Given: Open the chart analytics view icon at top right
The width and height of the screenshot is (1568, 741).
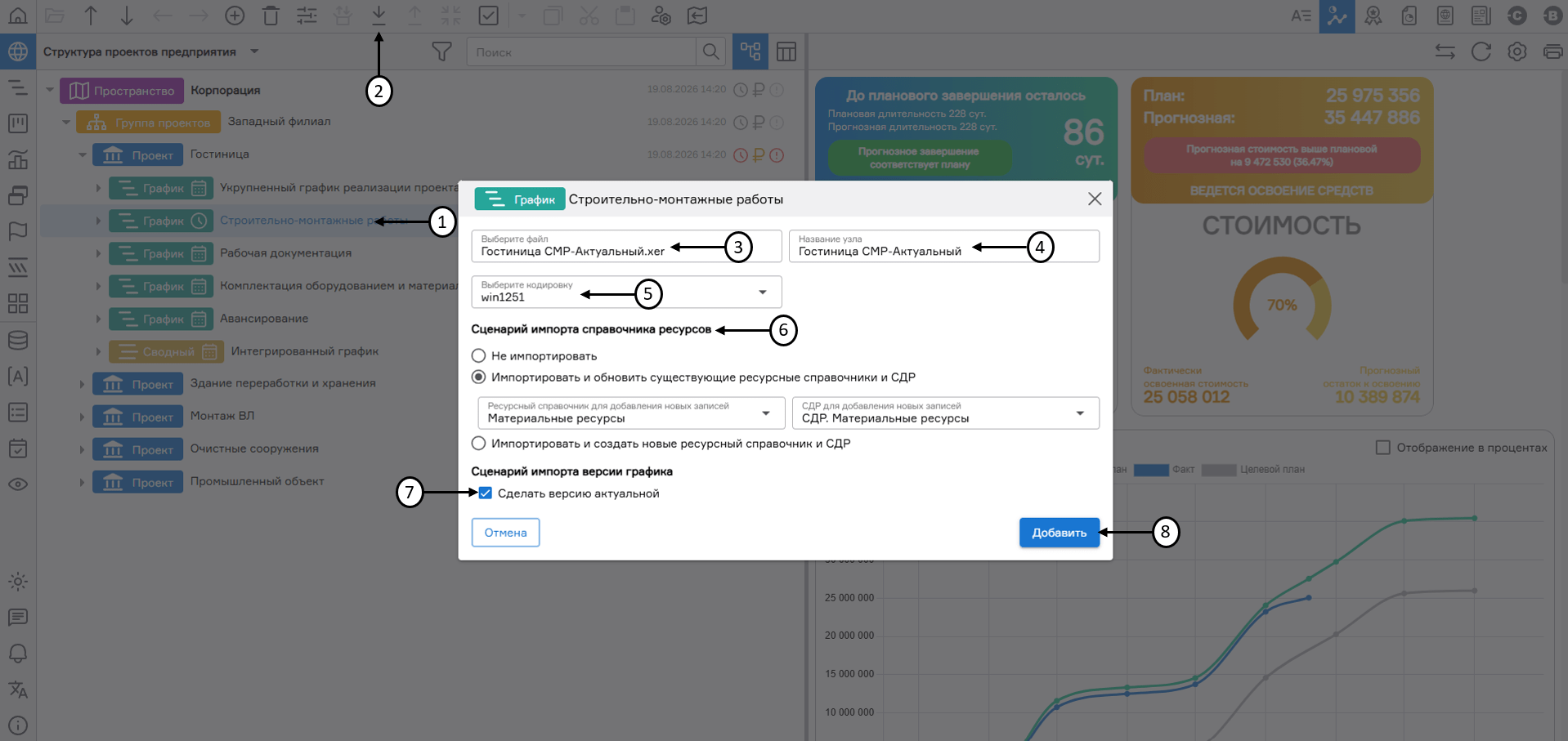Looking at the screenshot, I should pyautogui.click(x=1337, y=16).
